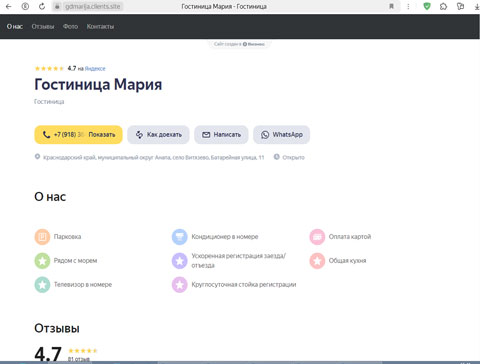This screenshot has height=364, width=480.
Task: Reload the page with the refresh icon
Action: point(42,6)
